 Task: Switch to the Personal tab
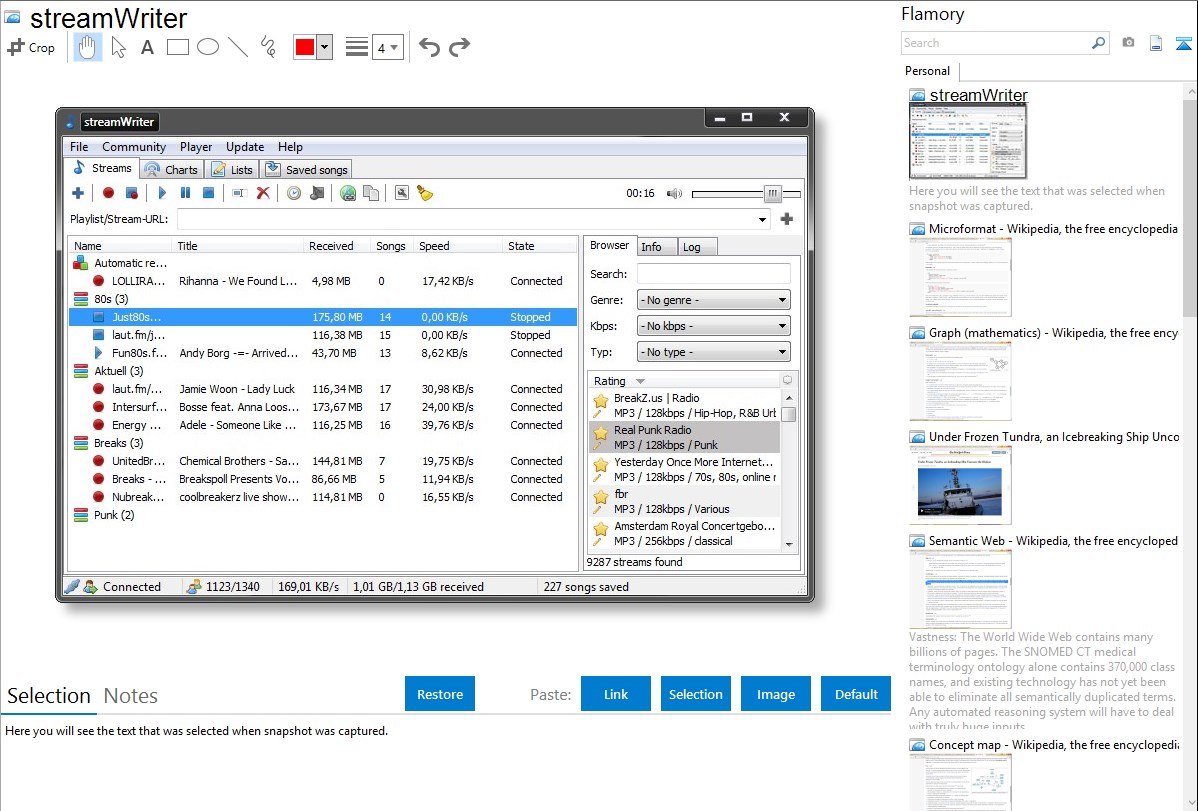point(928,71)
